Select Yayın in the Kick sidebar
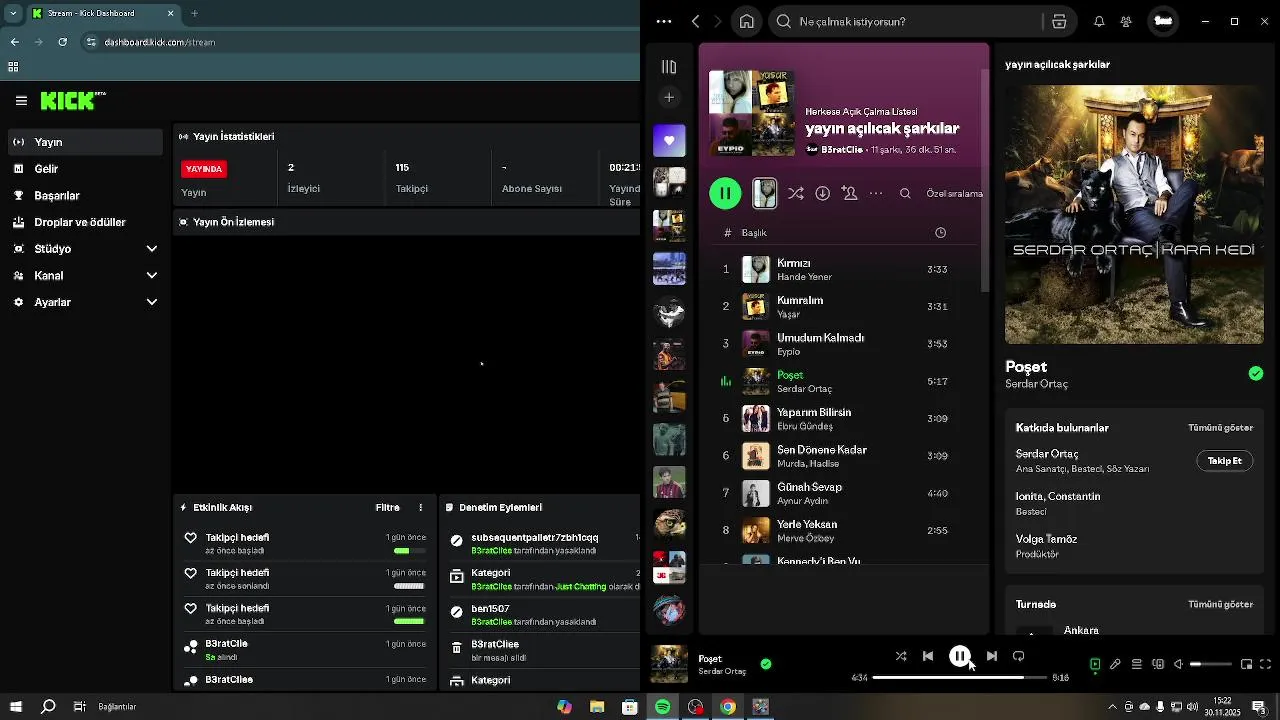The width and height of the screenshot is (1280, 720). pos(84,142)
